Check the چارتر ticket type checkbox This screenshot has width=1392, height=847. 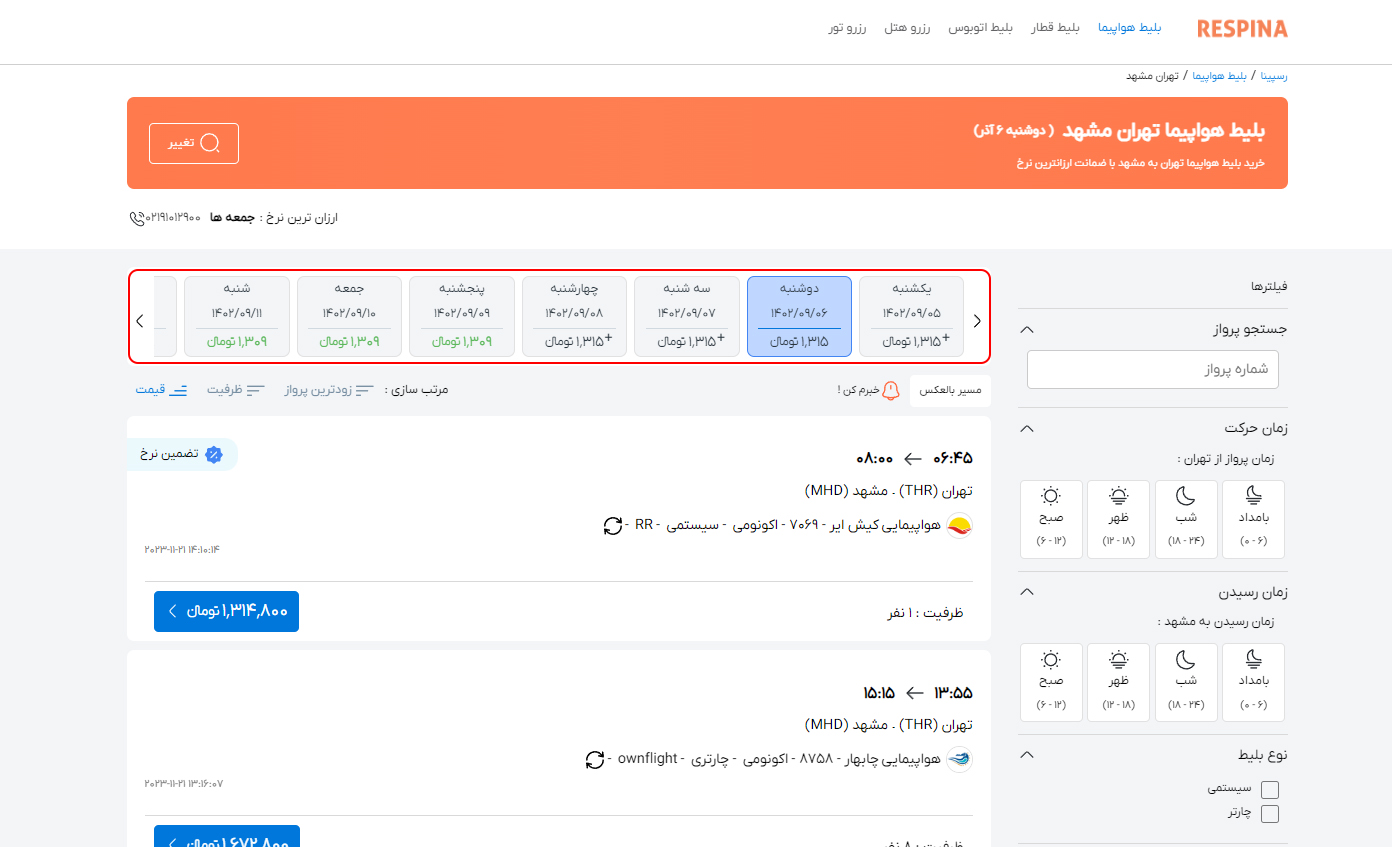coord(1269,813)
